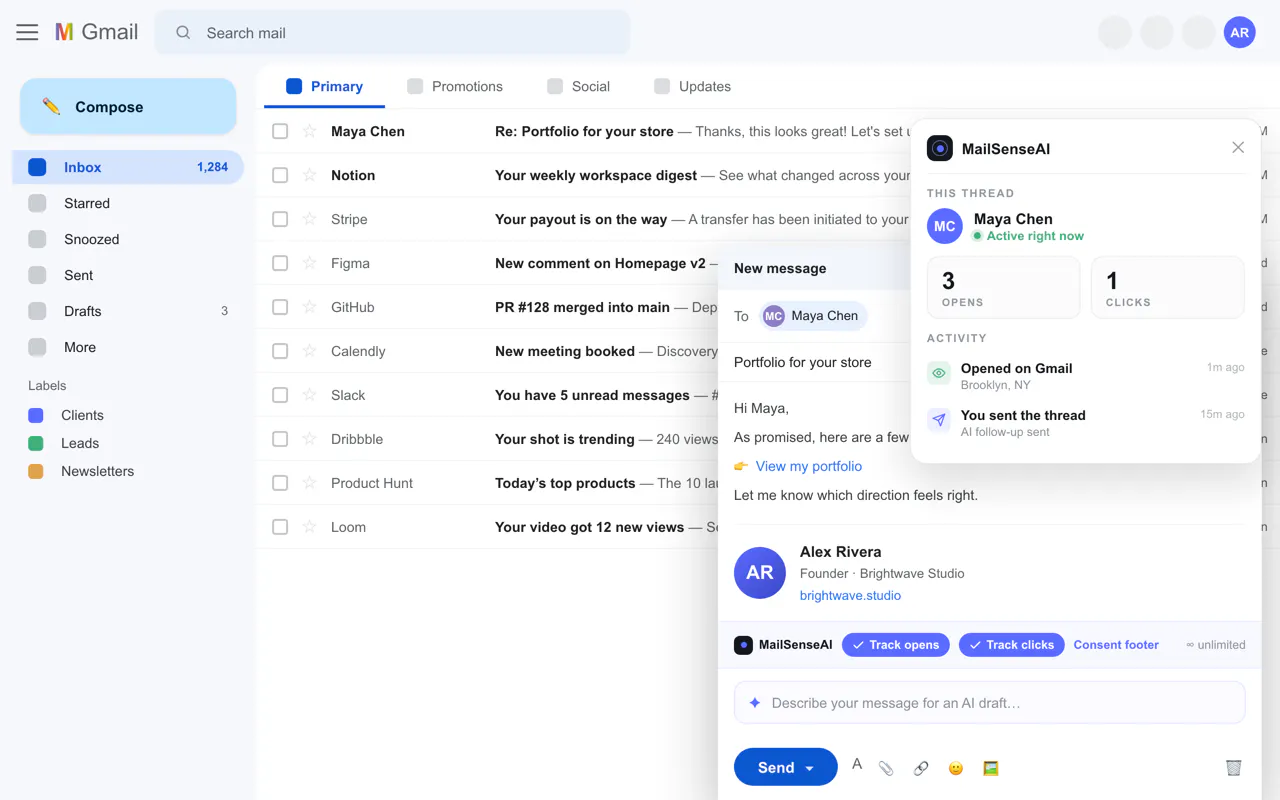Screen dimensions: 1280x800
Task: Click the Opened on Gmail eye icon
Action: tap(939, 374)
